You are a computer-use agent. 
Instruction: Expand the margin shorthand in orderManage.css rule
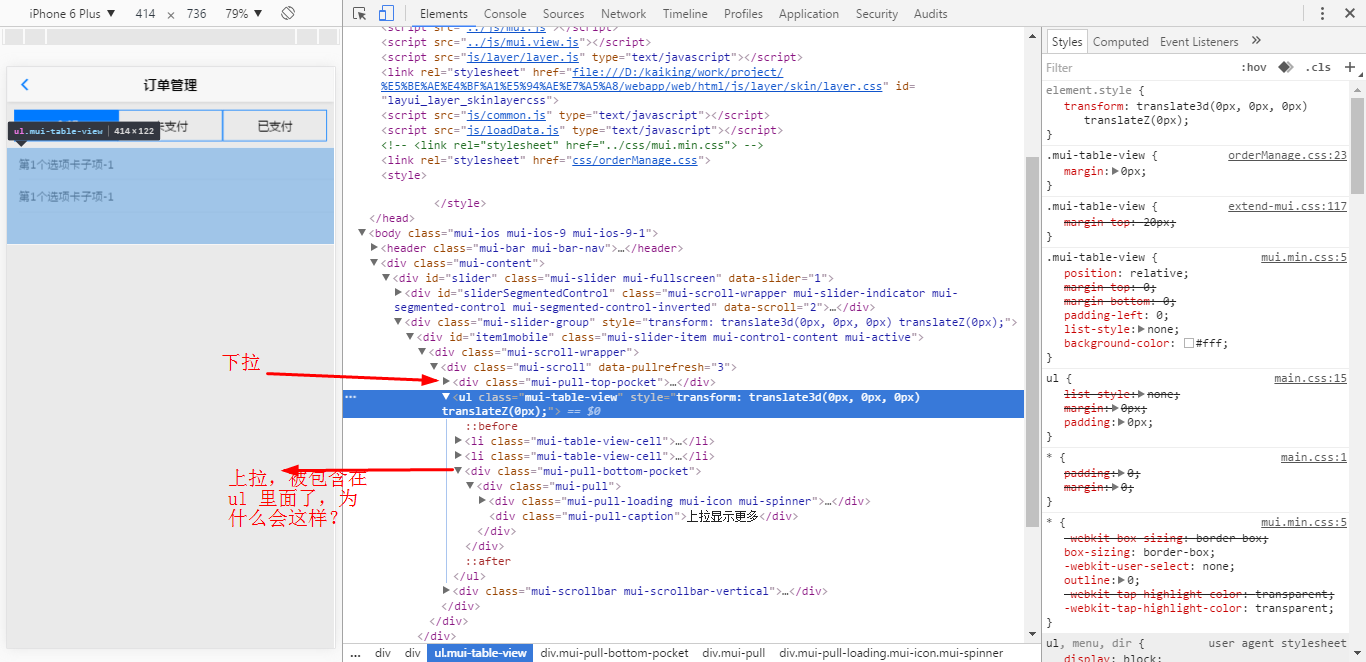[1115, 172]
